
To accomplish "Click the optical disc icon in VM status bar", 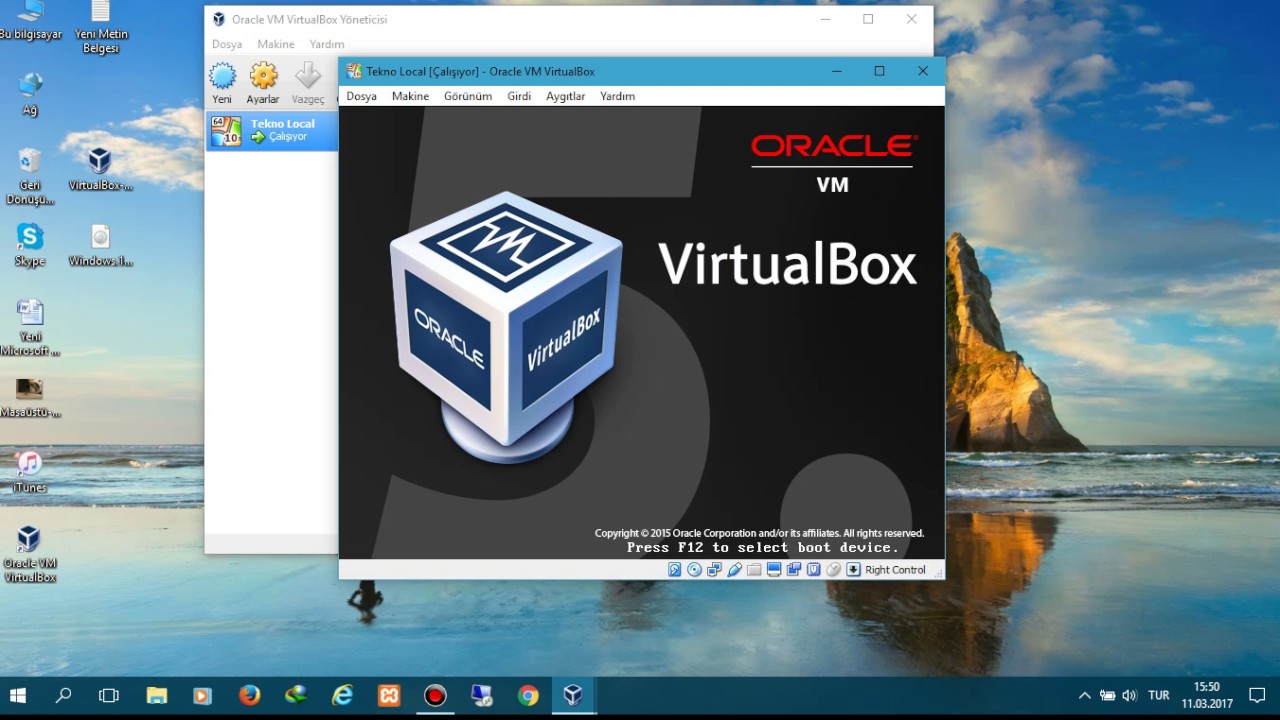I will coord(694,570).
